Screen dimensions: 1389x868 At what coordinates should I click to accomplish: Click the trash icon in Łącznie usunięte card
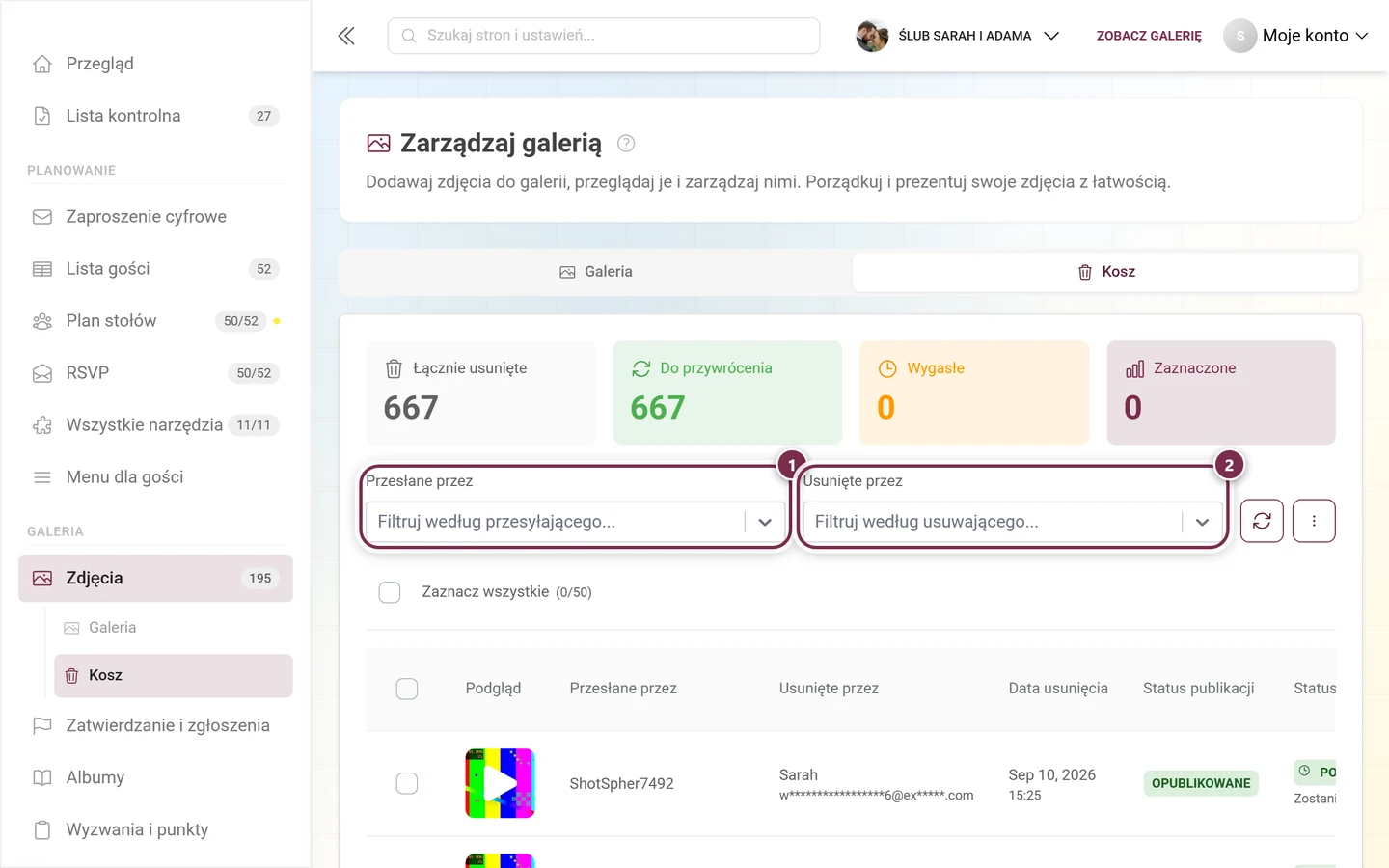[x=394, y=368]
